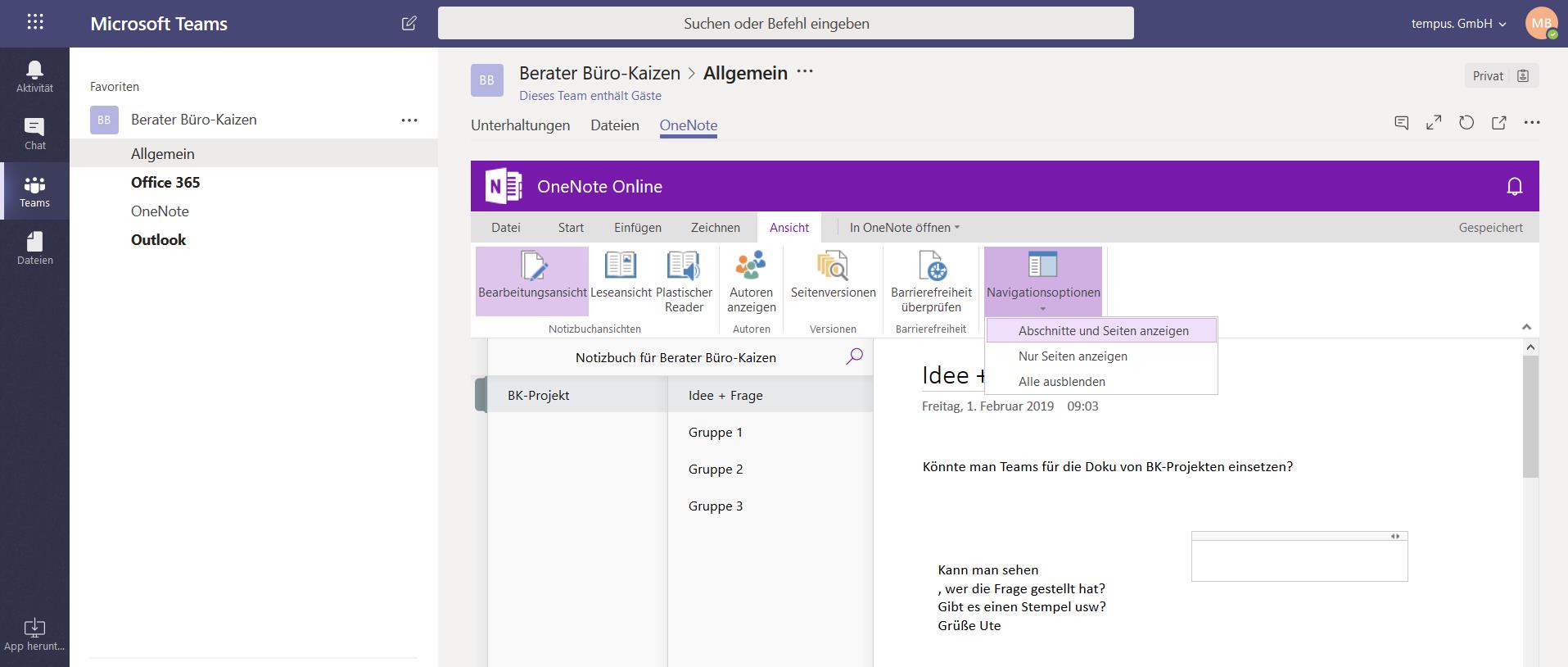Select the BK-Projekt section

tap(577, 395)
